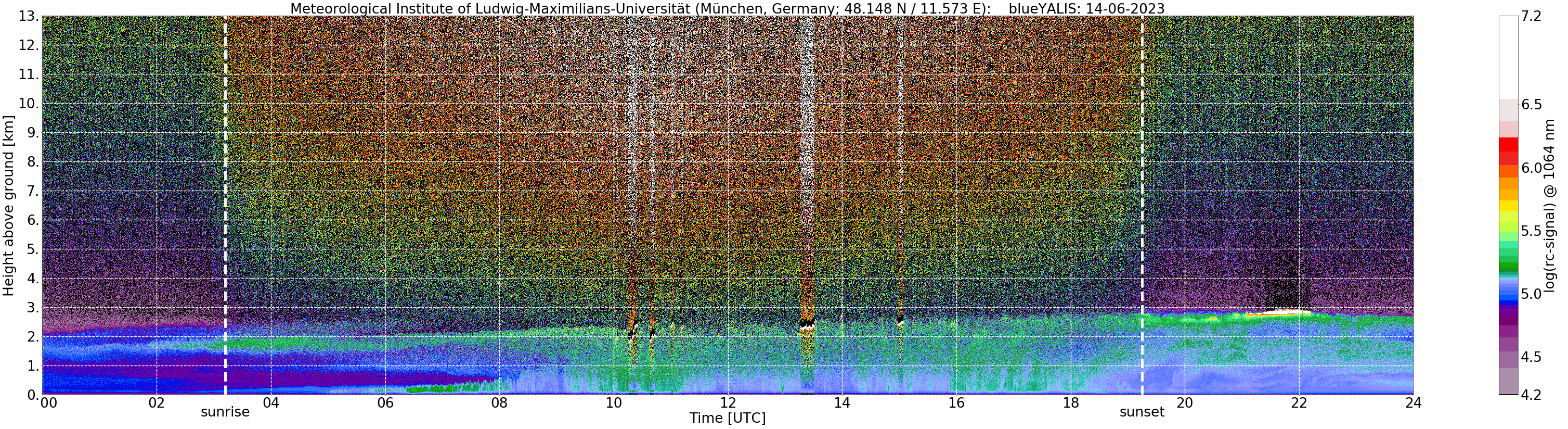Click the '04' time tick label
This screenshot has height=429, width=1568.
click(x=271, y=403)
